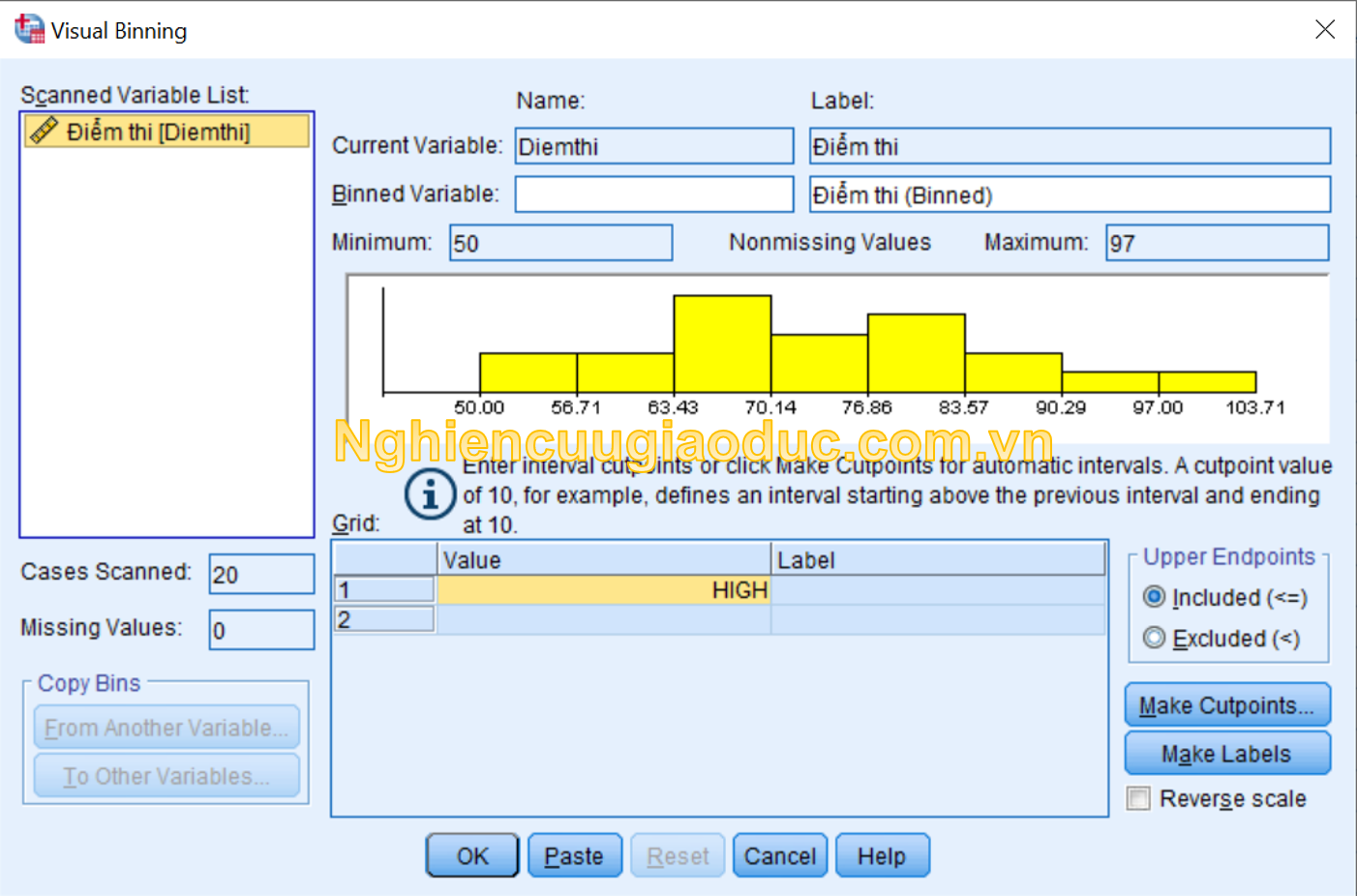Click the Make Labels button
Viewport: 1357px width, 896px height.
1226,754
